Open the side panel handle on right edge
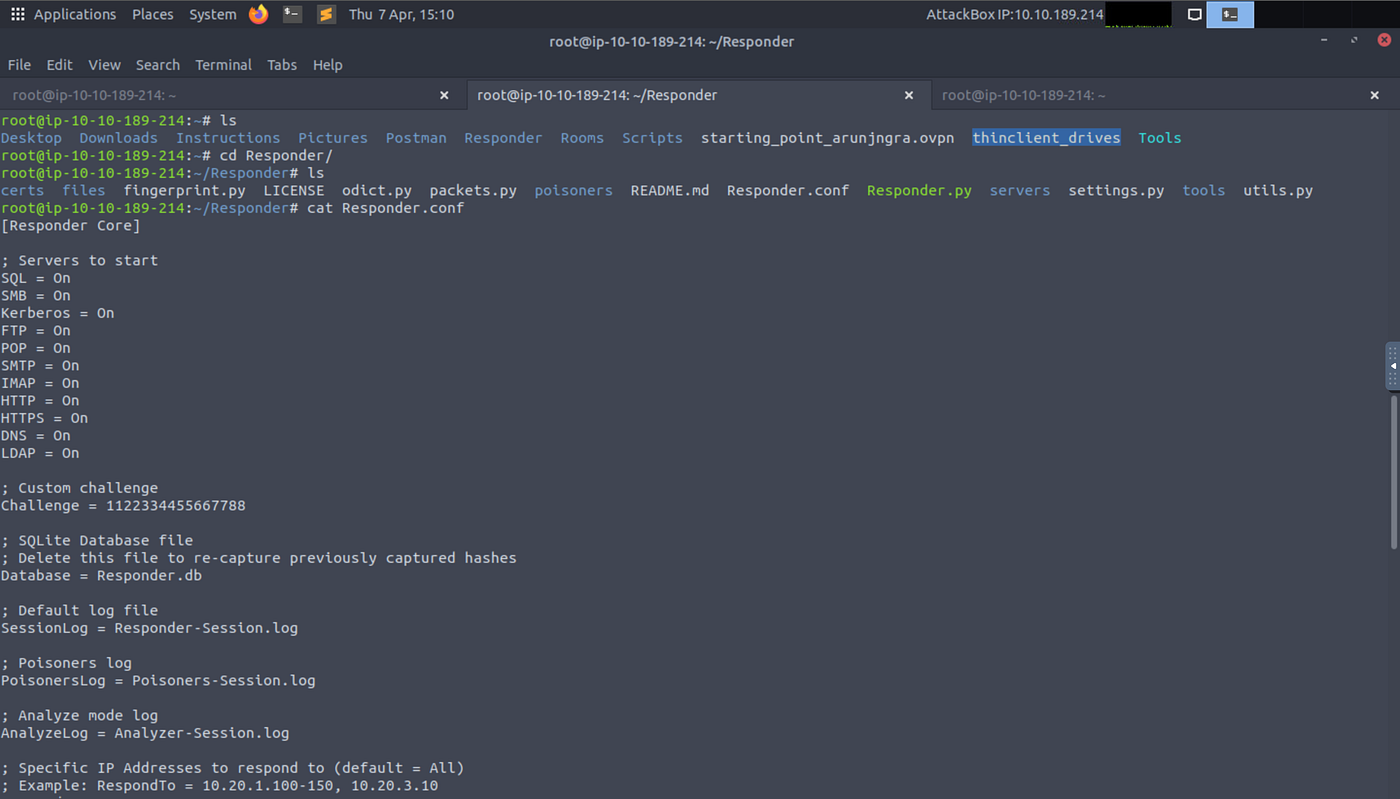1400x799 pixels. [1392, 366]
